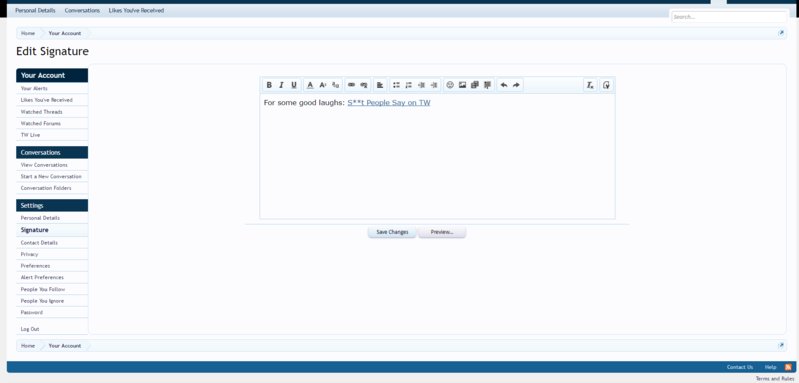Click the Preview... button

442,232
